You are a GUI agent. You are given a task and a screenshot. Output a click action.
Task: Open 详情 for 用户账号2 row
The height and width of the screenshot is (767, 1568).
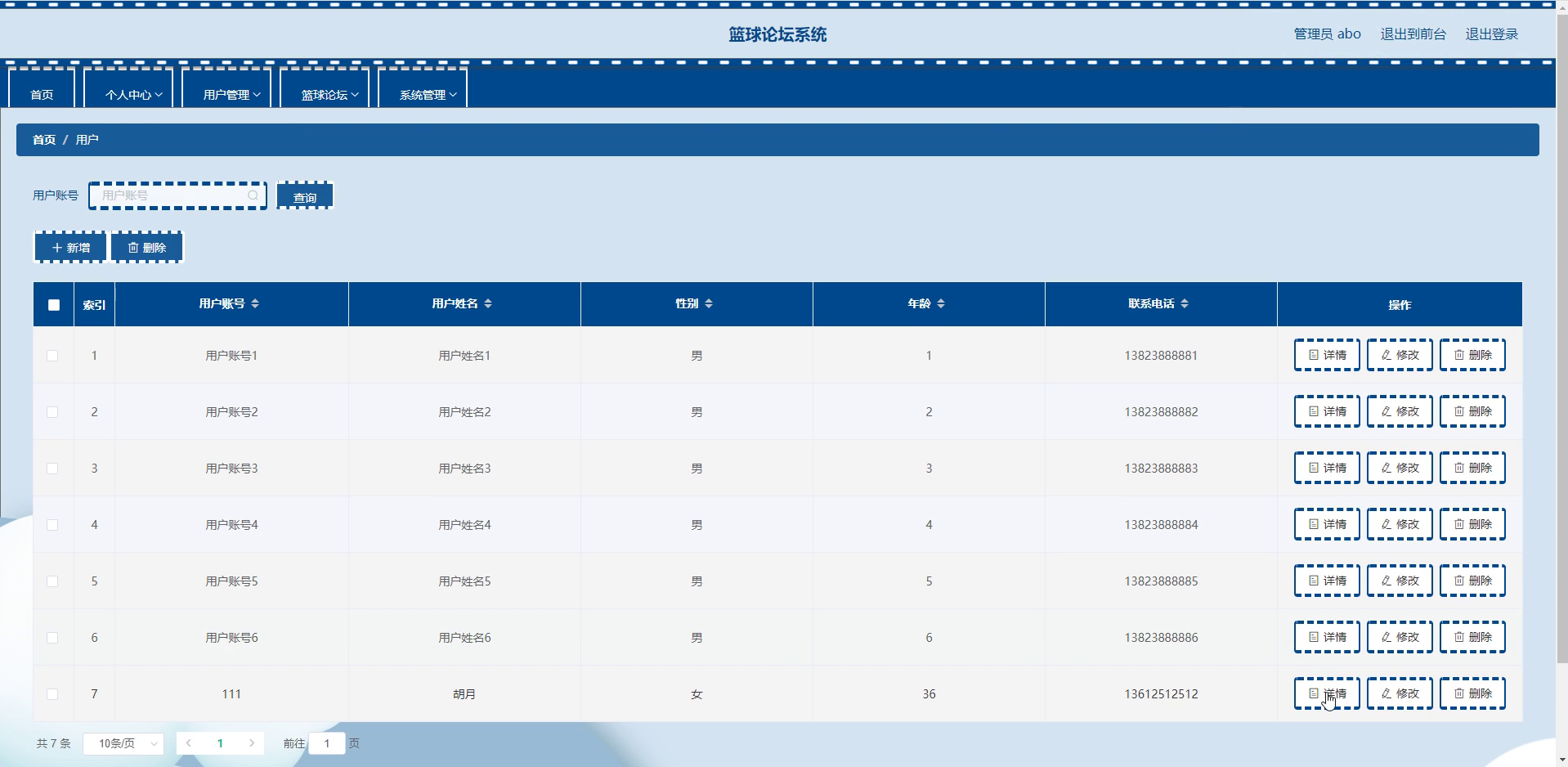1327,411
